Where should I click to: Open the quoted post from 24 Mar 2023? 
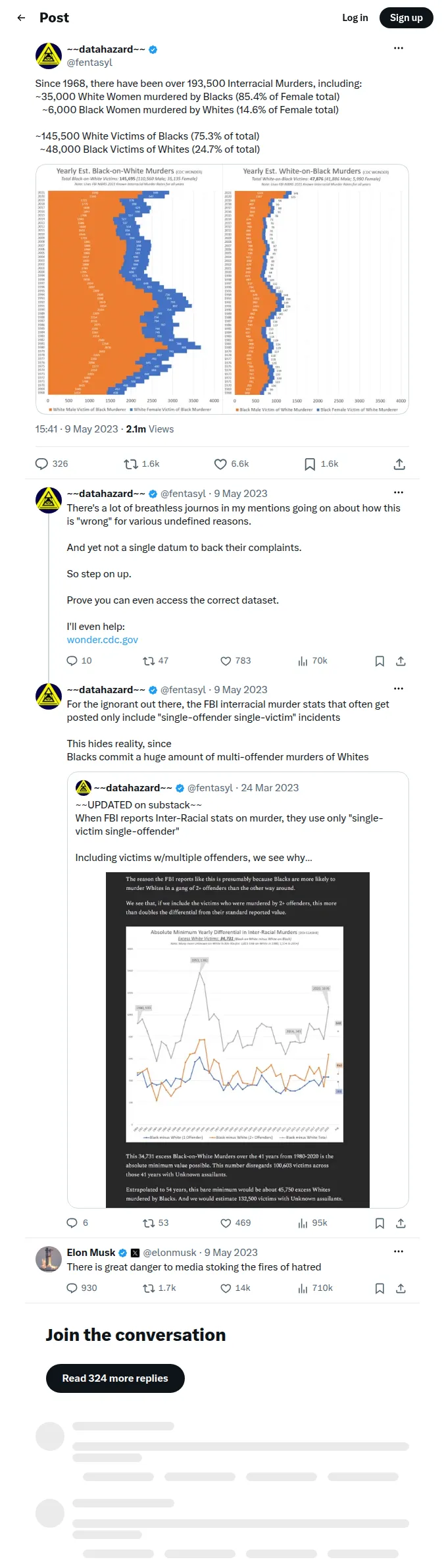pyautogui.click(x=237, y=990)
